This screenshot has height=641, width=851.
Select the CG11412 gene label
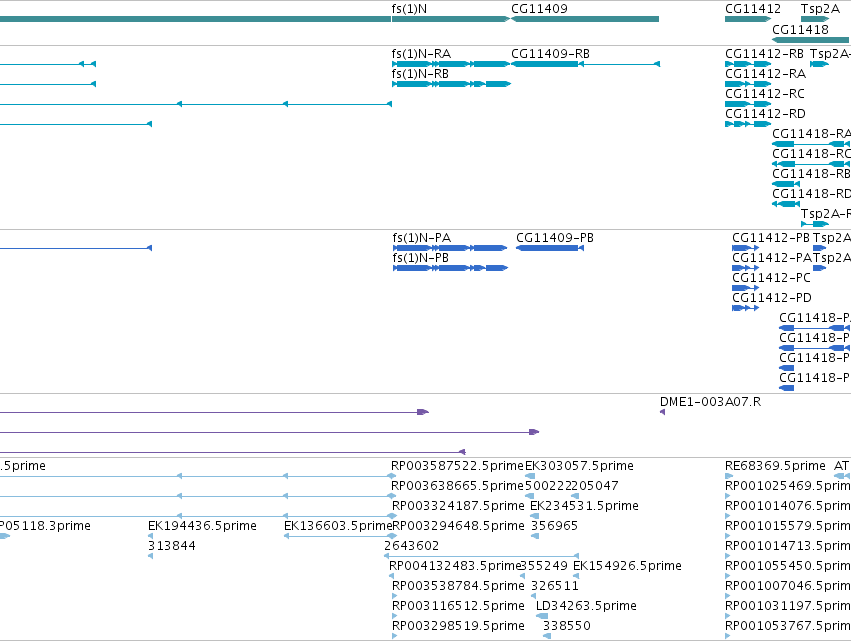click(x=753, y=9)
